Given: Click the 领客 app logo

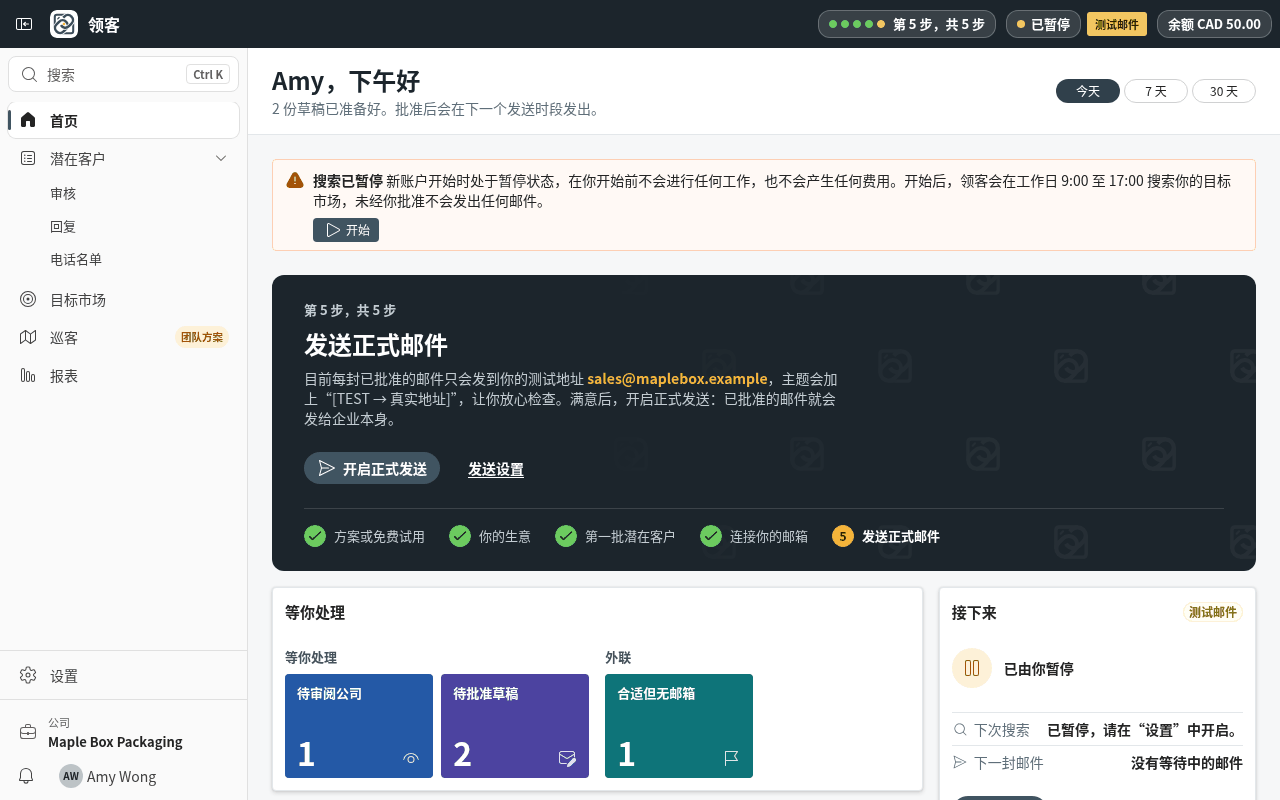Looking at the screenshot, I should point(64,24).
